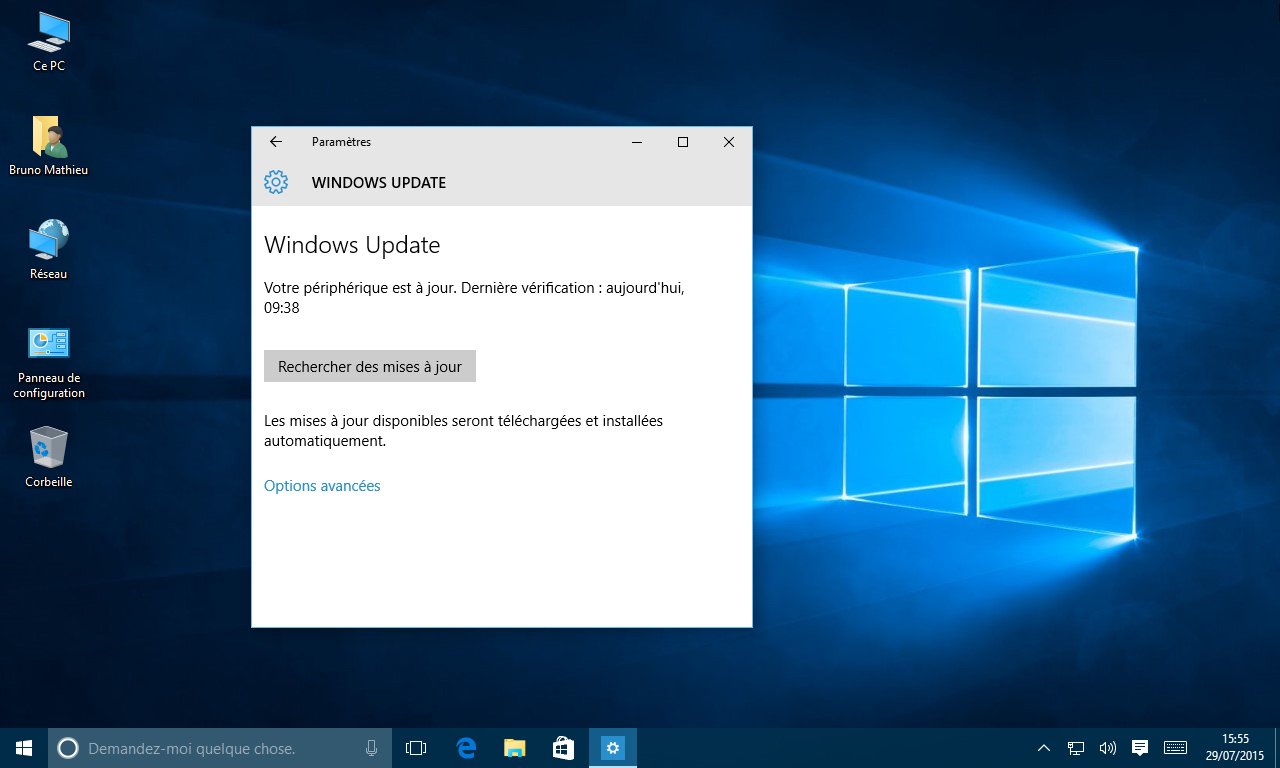
Task: Open the Options avancées link
Action: 322,486
